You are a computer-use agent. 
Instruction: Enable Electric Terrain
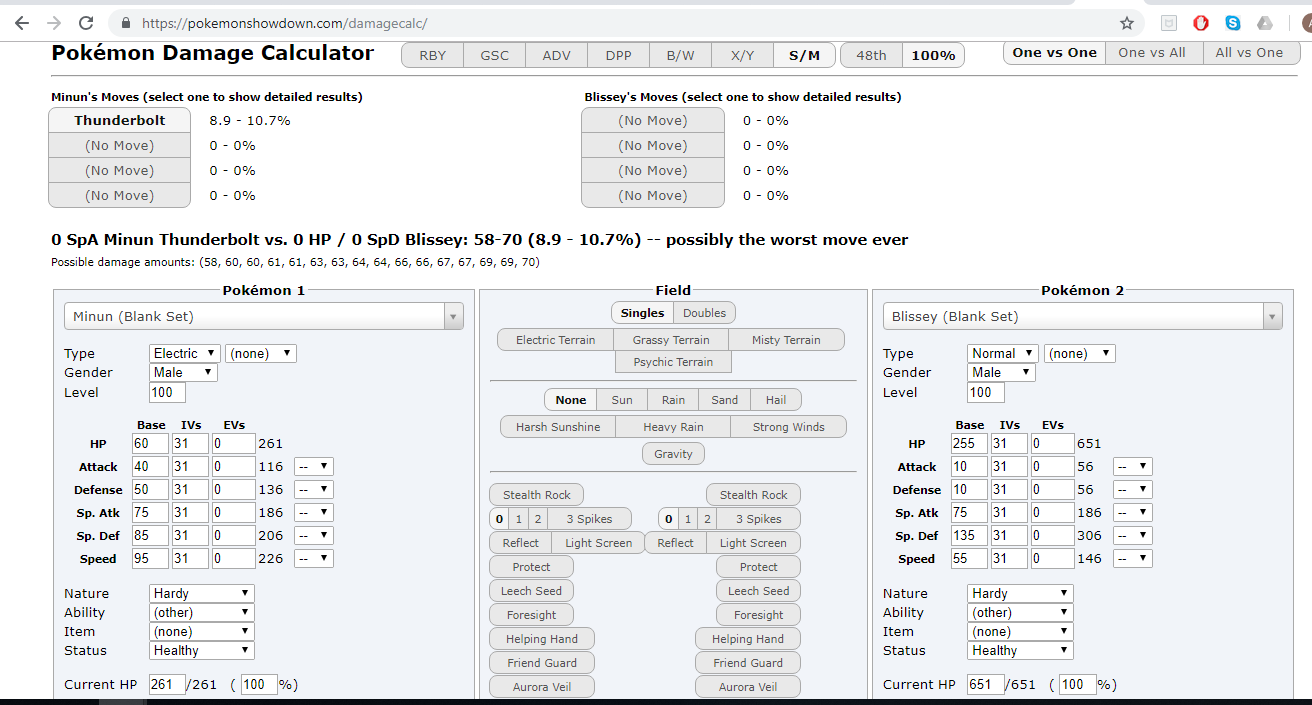click(x=555, y=340)
